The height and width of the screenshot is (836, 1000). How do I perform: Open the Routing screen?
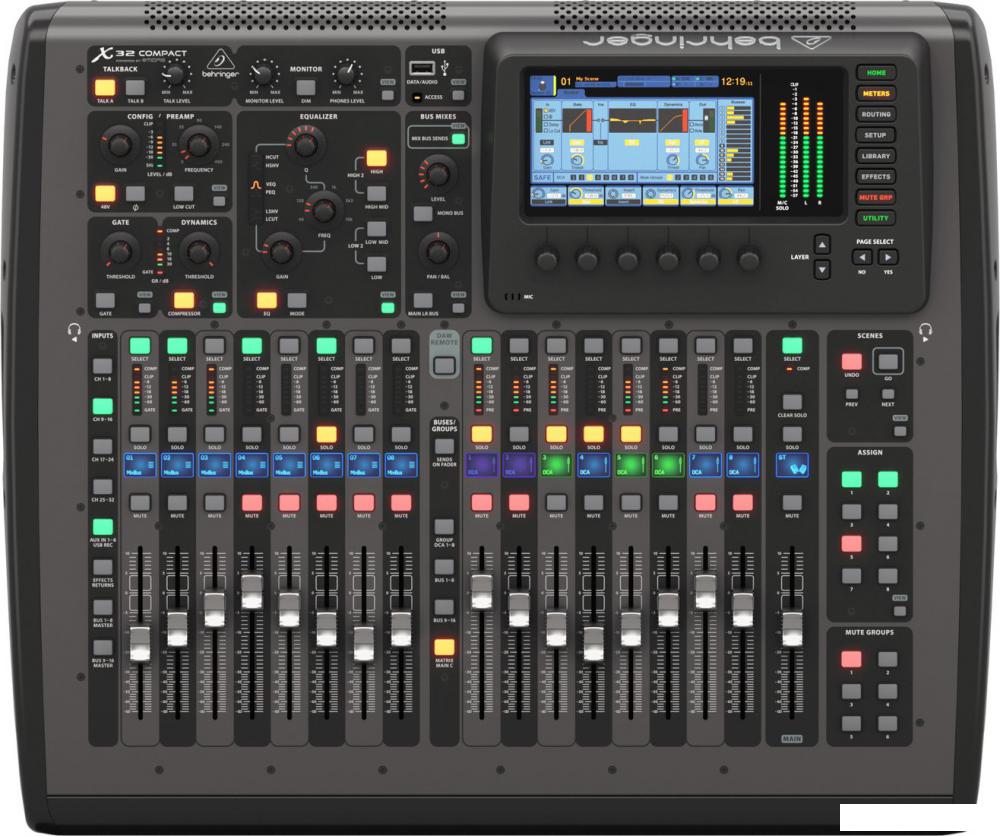[x=875, y=115]
